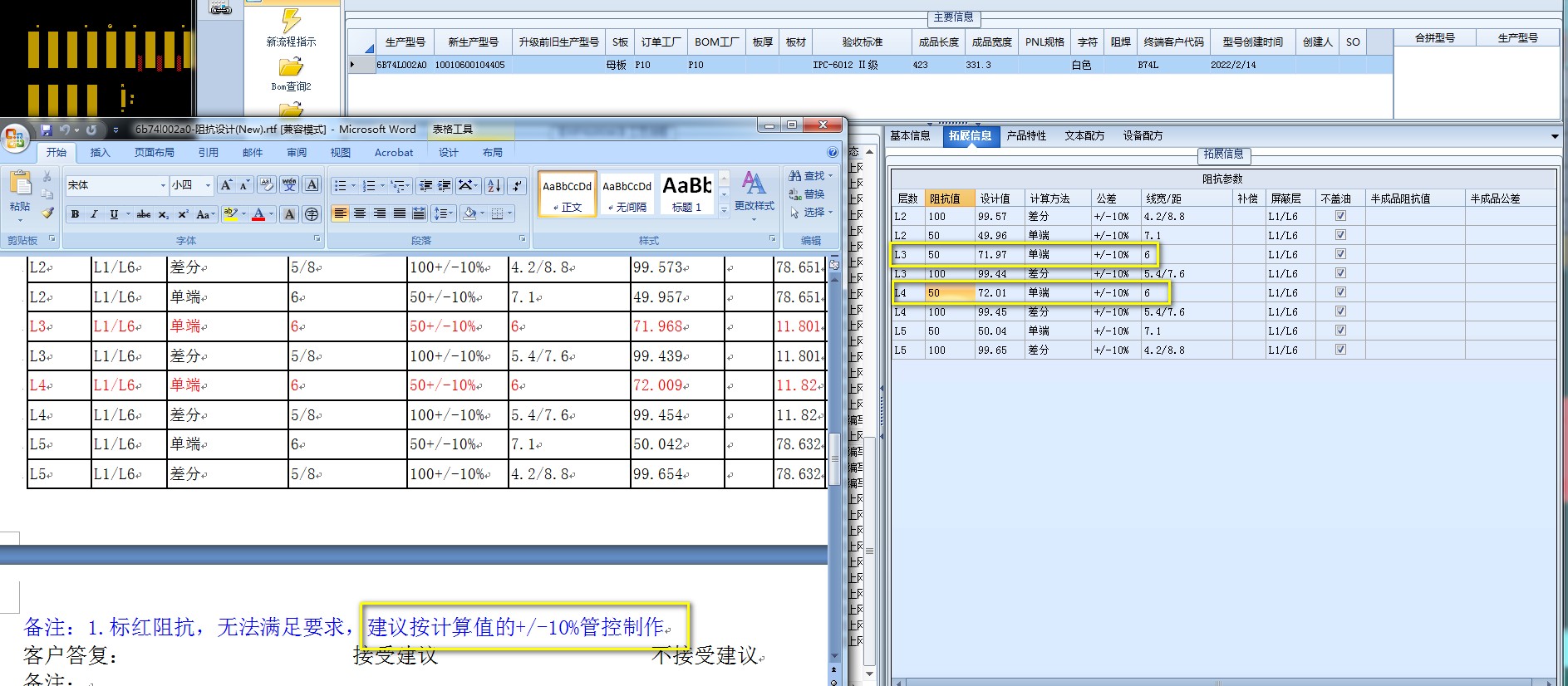Apply the yellow highlight color
The height and width of the screenshot is (686, 1568).
click(x=231, y=214)
